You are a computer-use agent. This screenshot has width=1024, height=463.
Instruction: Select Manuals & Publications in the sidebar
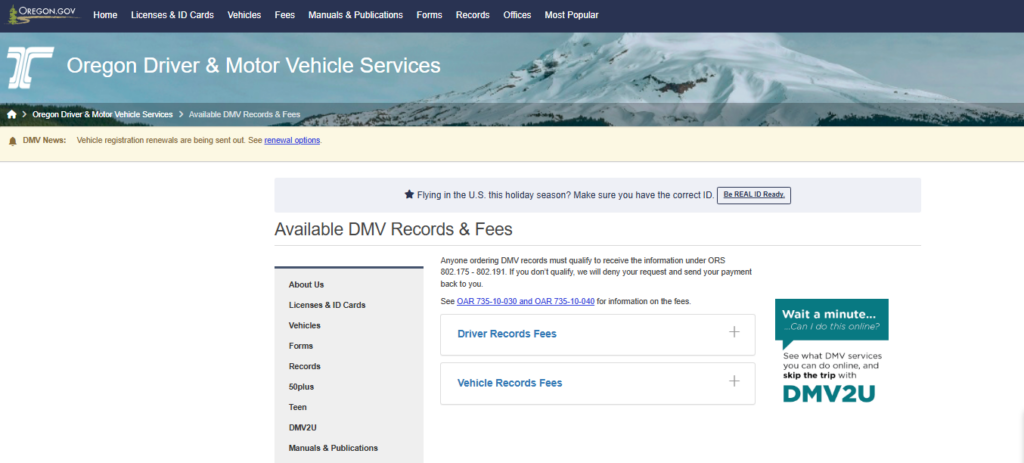coord(333,448)
